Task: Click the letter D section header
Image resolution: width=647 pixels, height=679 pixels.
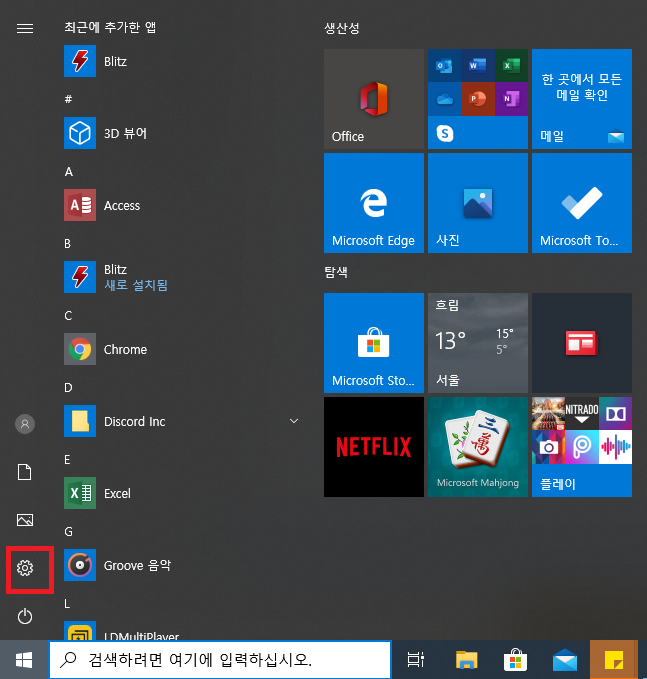Action: (x=68, y=388)
